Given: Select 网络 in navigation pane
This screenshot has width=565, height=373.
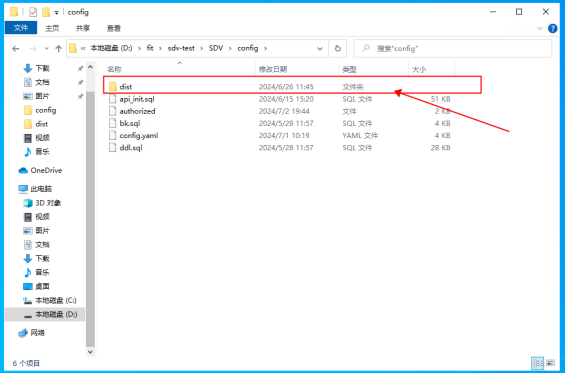Looking at the screenshot, I should pyautogui.click(x=37, y=333).
